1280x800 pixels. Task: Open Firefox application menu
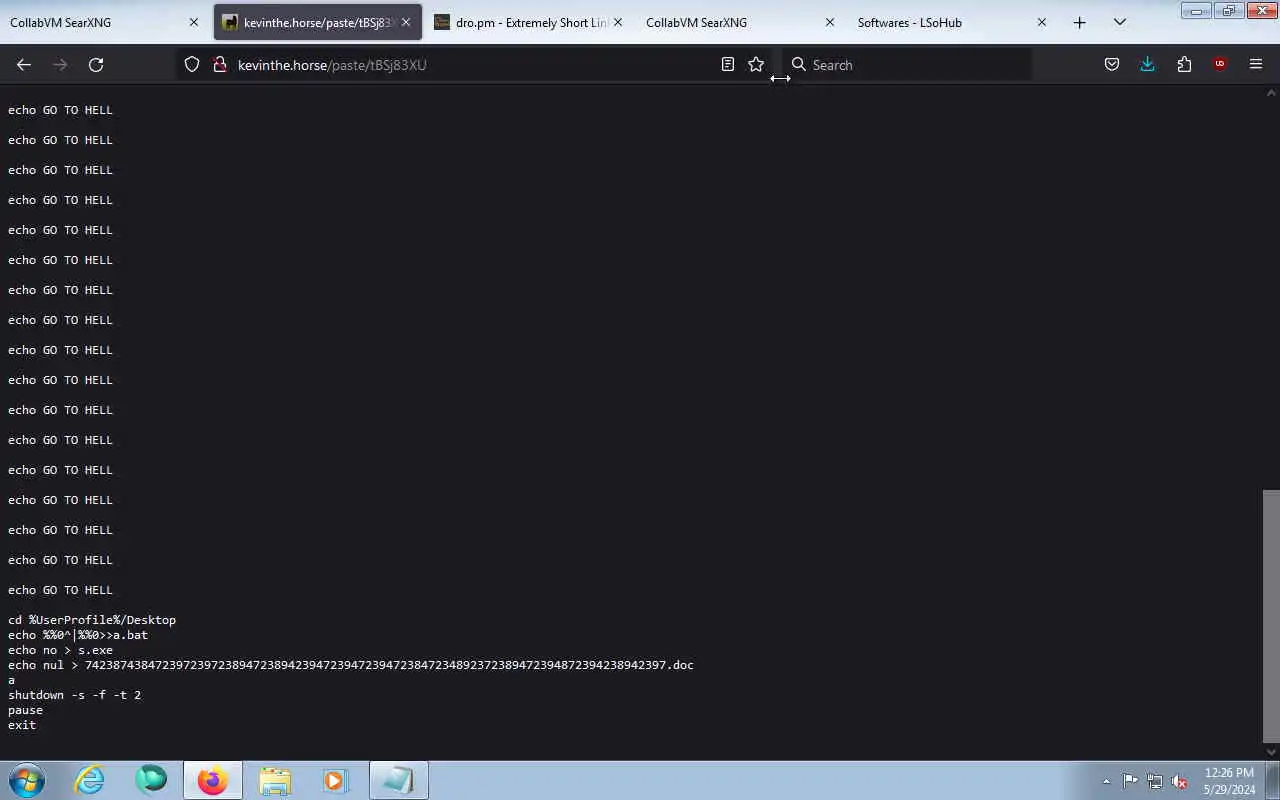coord(1256,64)
